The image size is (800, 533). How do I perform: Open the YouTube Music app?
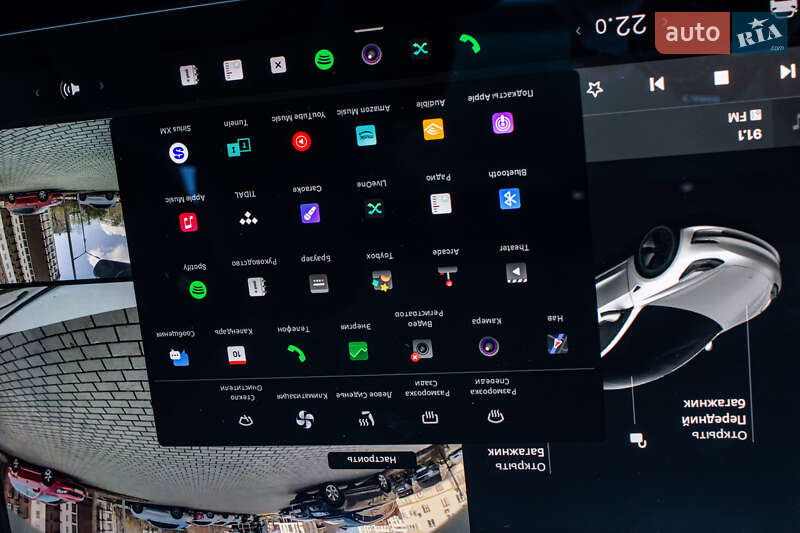pyautogui.click(x=301, y=141)
